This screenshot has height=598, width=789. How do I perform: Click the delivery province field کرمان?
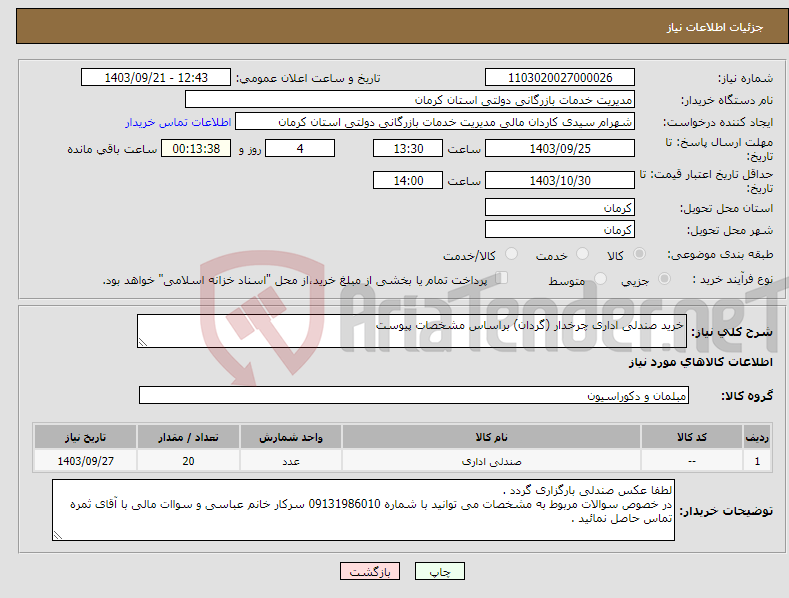pos(560,207)
